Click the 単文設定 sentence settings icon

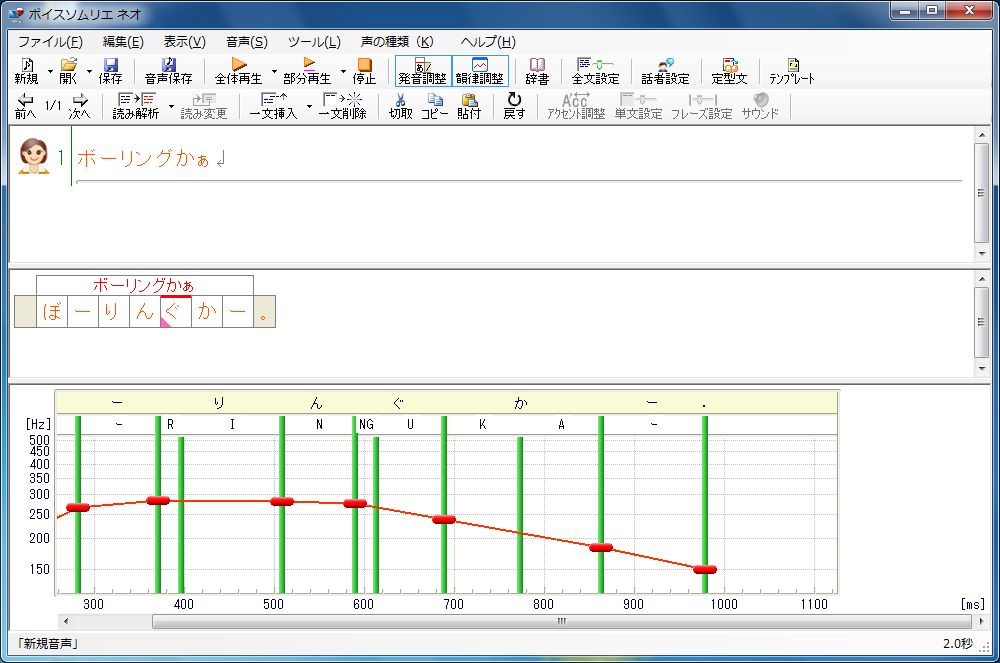(638, 106)
